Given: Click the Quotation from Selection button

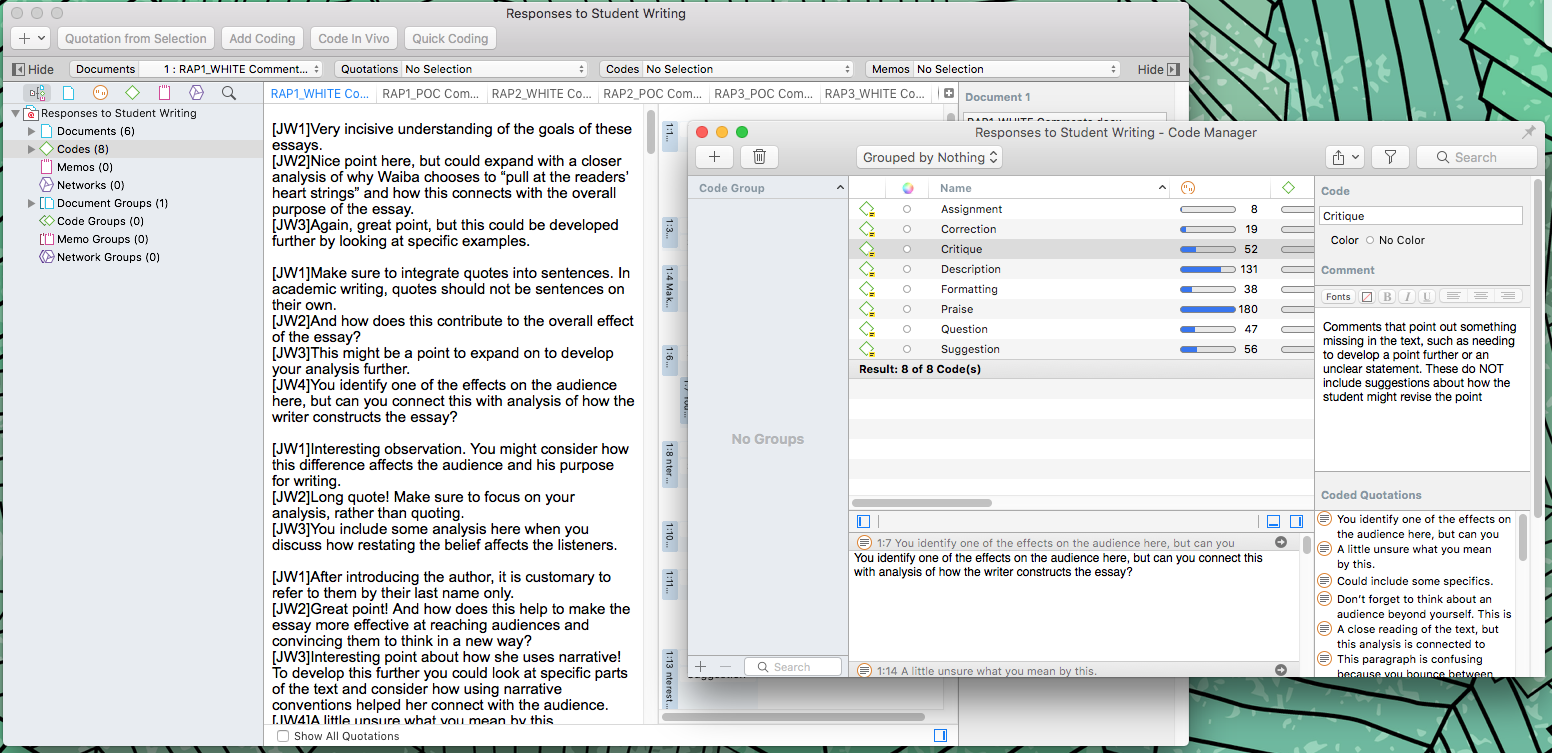Looking at the screenshot, I should [135, 38].
